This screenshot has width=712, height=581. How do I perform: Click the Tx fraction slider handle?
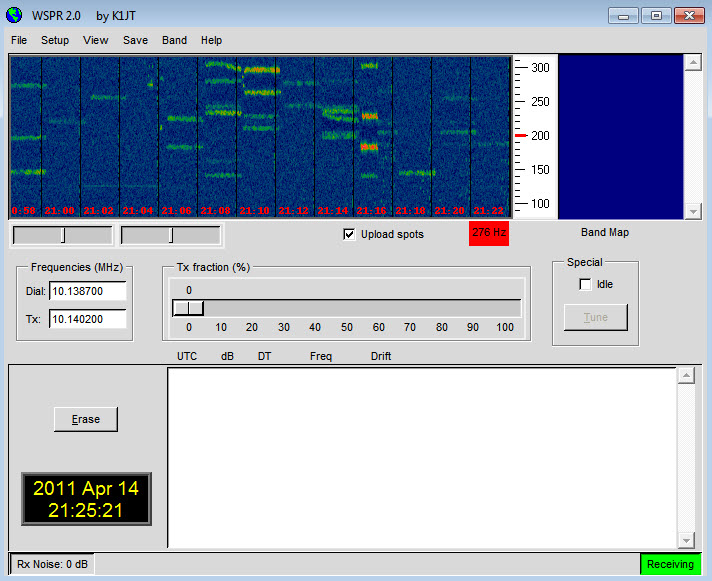coord(188,308)
